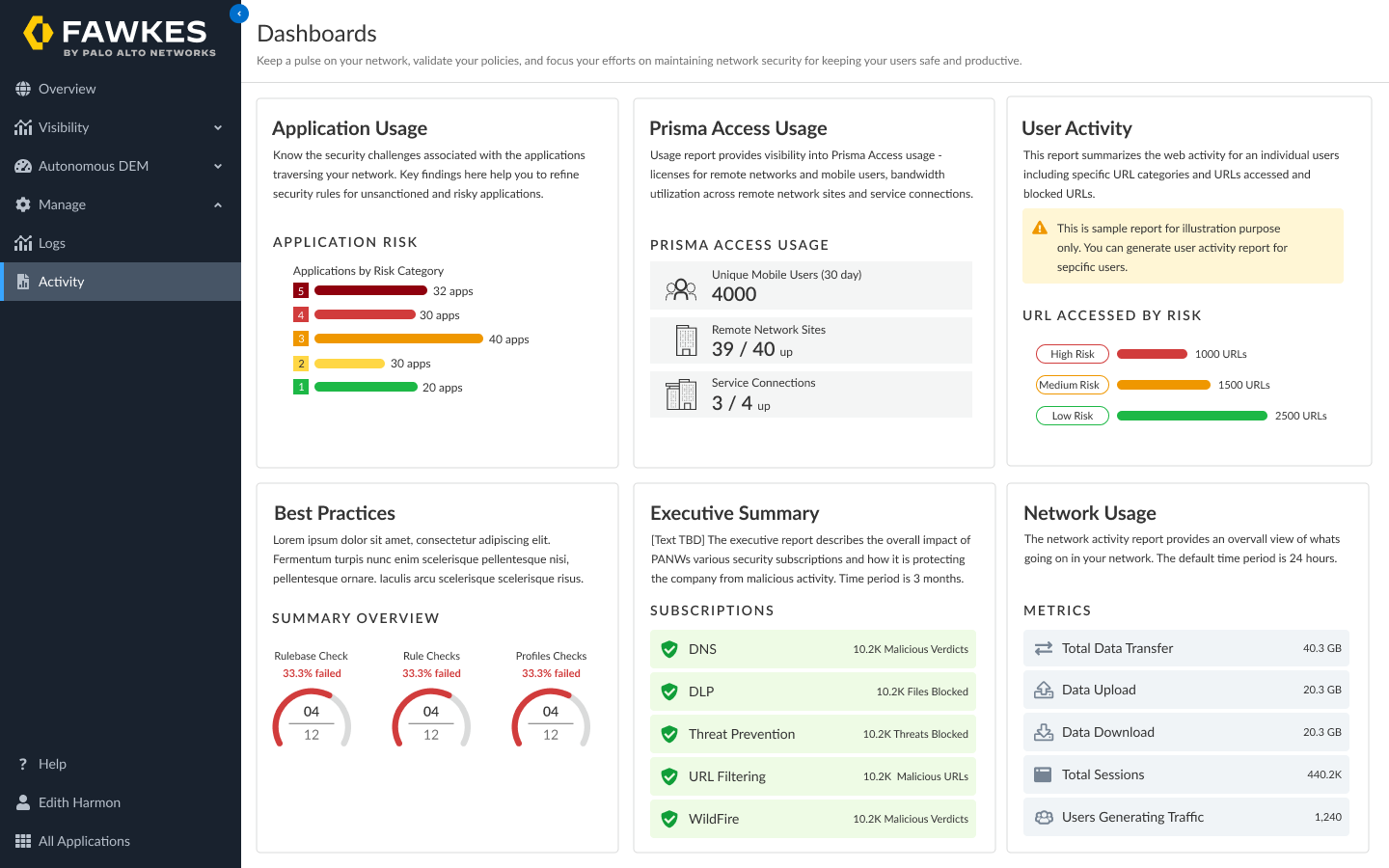Go to the Logs page
Viewport: 1389px width, 868px height.
pos(121,243)
